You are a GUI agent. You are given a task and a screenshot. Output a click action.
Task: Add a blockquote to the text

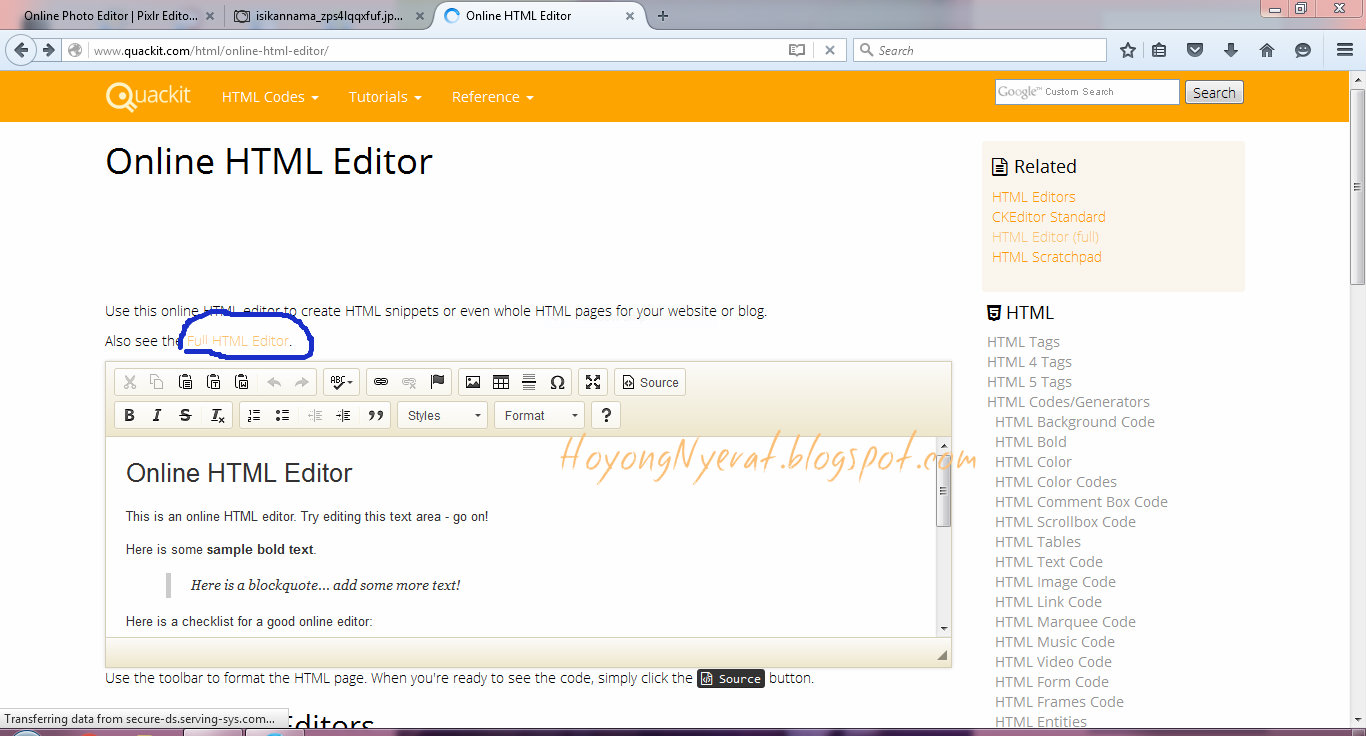click(376, 414)
